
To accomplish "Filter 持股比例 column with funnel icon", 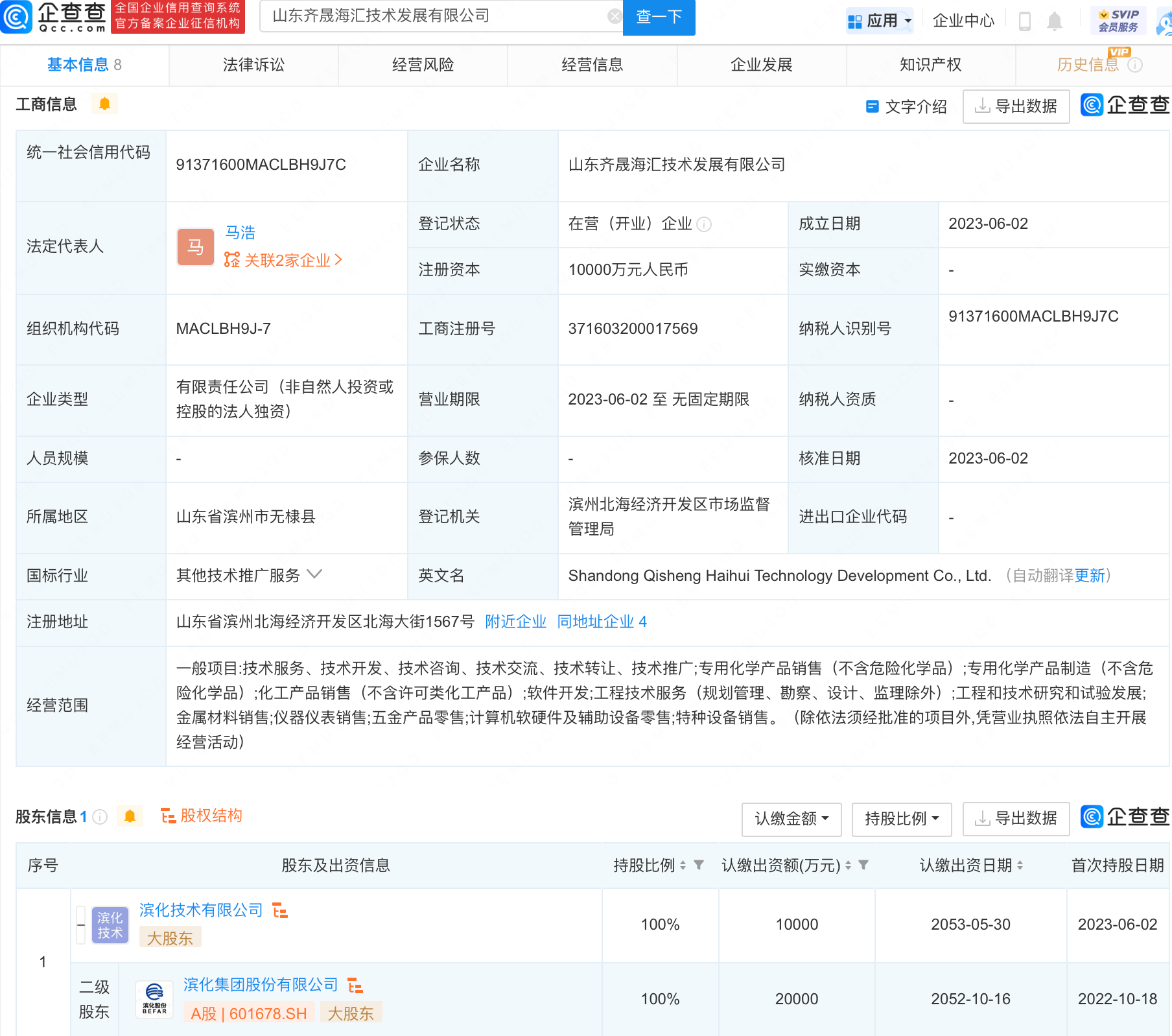I will (699, 865).
